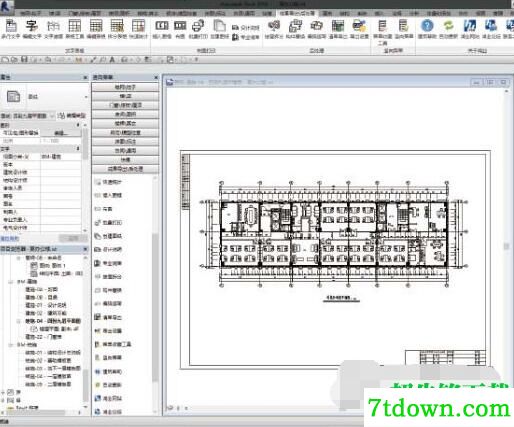Click 插入图框 item in the tool palette list

(x=108, y=195)
